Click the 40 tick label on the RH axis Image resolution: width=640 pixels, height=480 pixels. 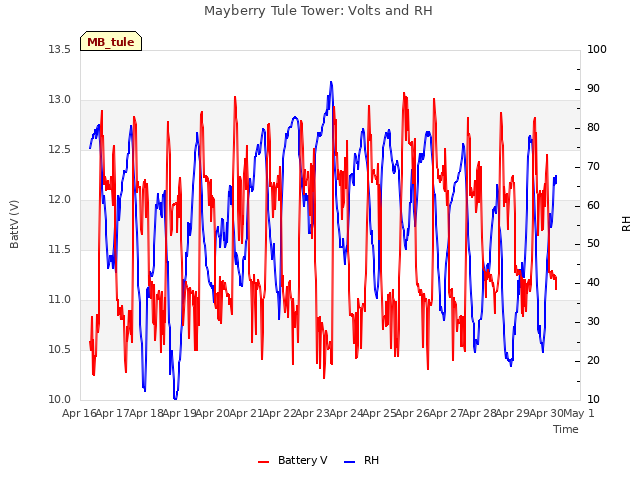[x=593, y=282]
